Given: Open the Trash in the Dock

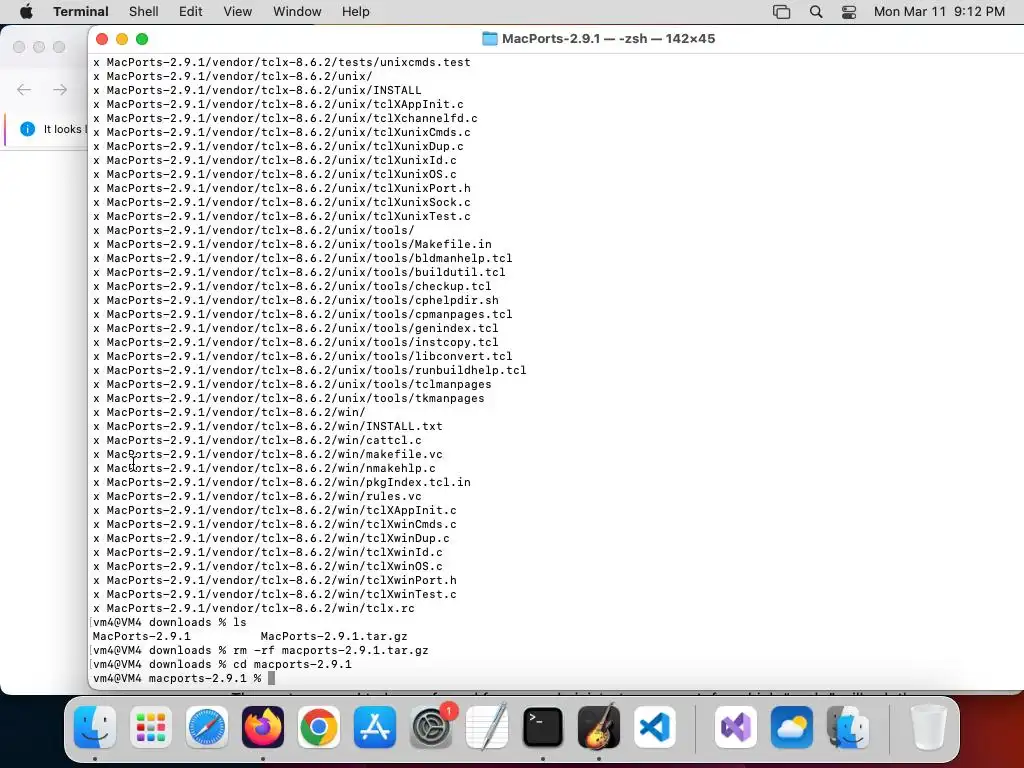Looking at the screenshot, I should point(929,727).
